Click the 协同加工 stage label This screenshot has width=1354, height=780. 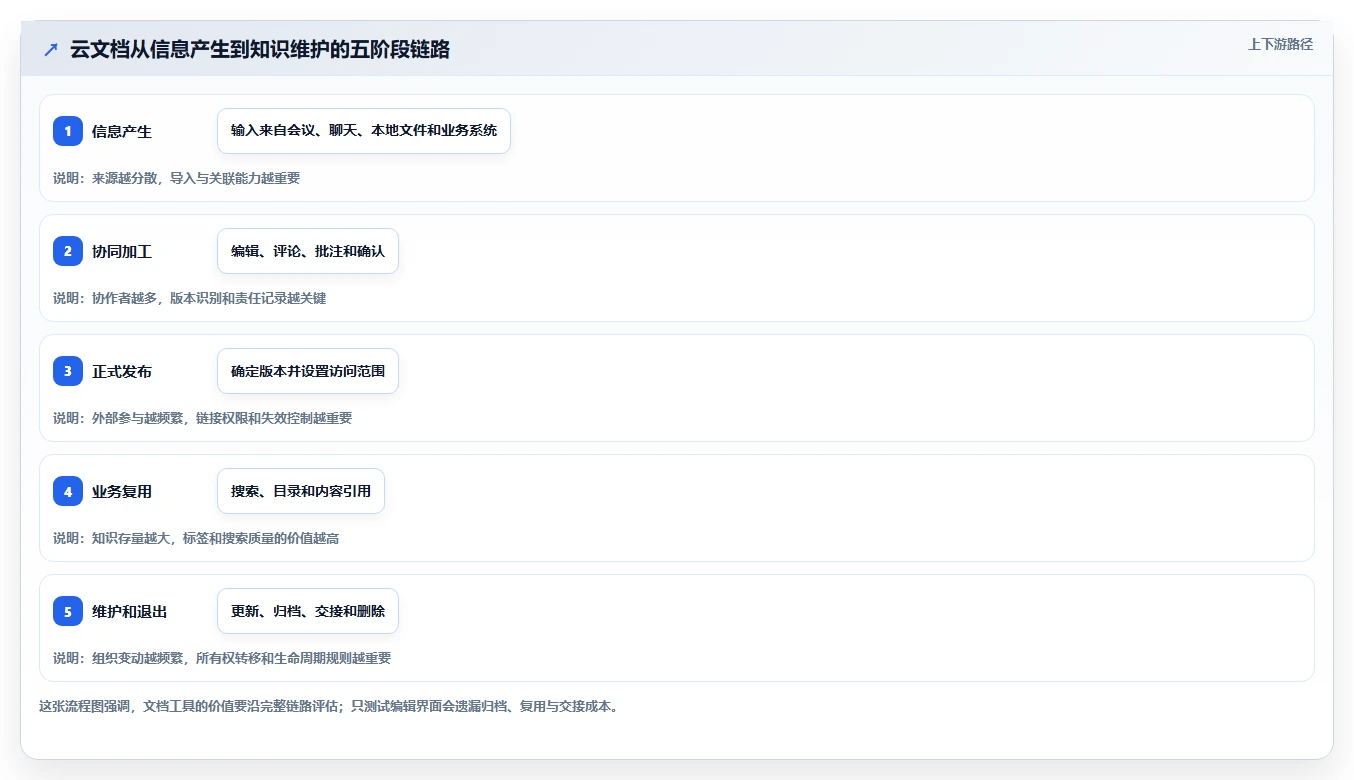point(122,252)
